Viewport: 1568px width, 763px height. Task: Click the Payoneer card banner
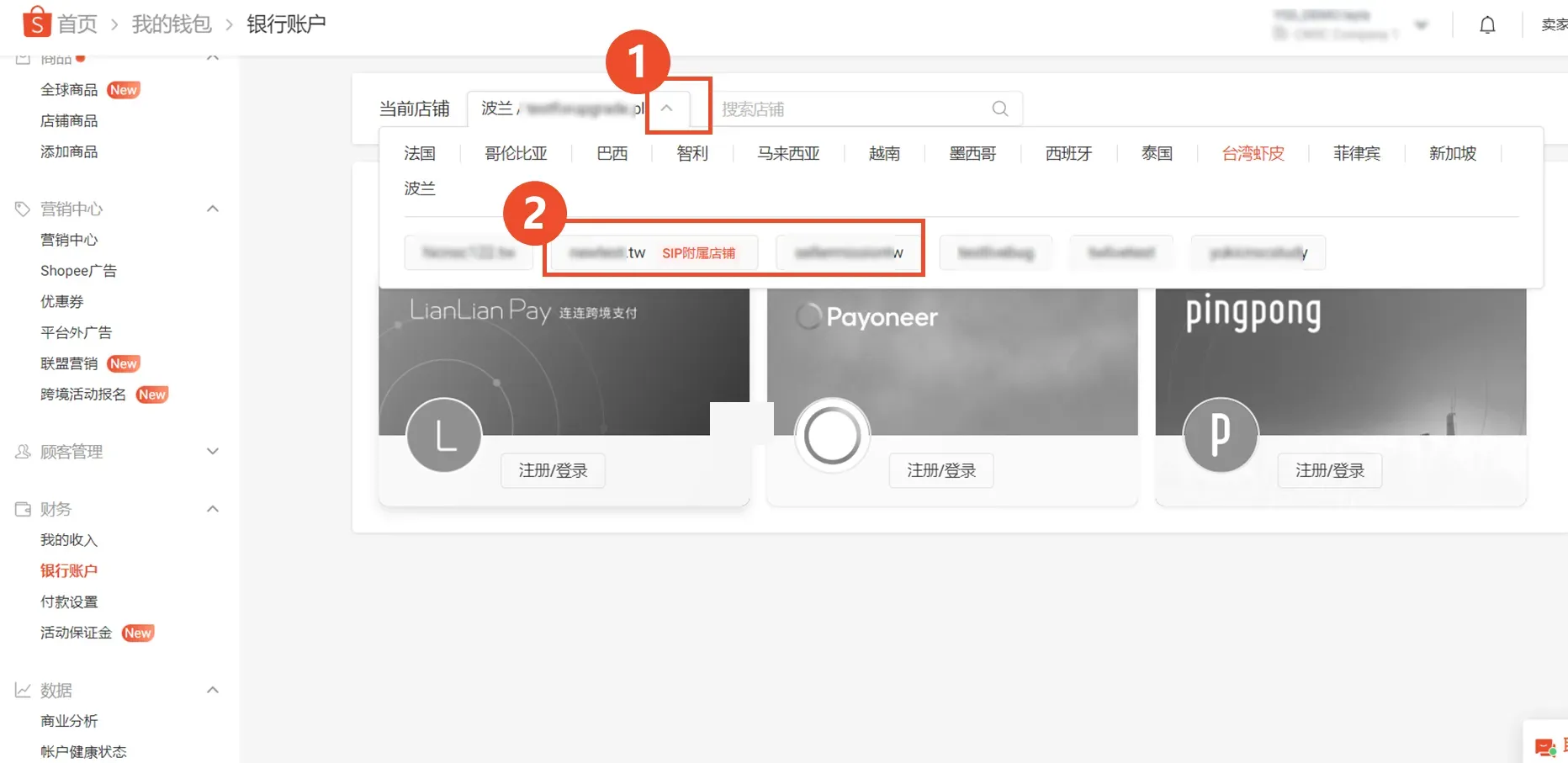952,362
